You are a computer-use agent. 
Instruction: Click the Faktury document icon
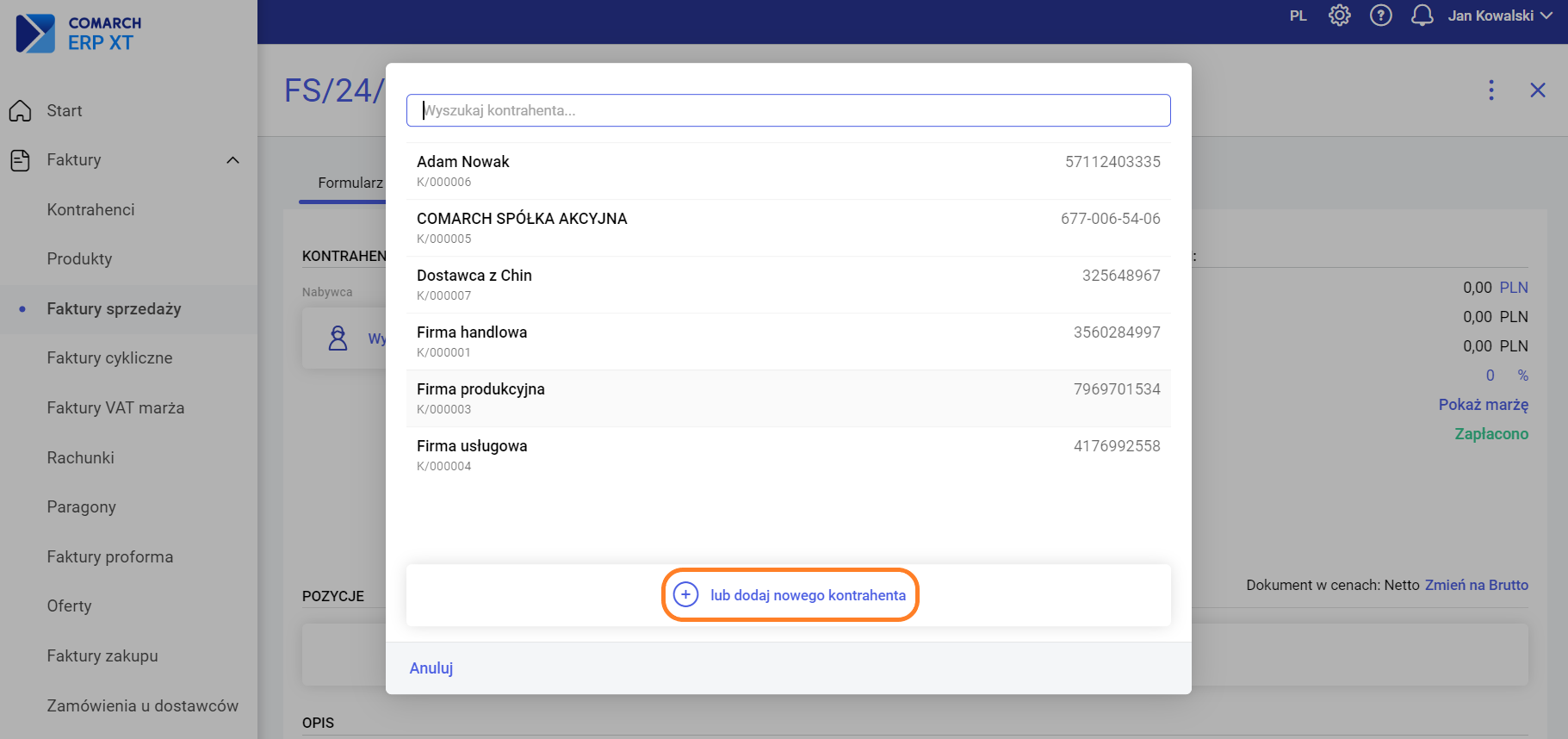pyautogui.click(x=20, y=160)
